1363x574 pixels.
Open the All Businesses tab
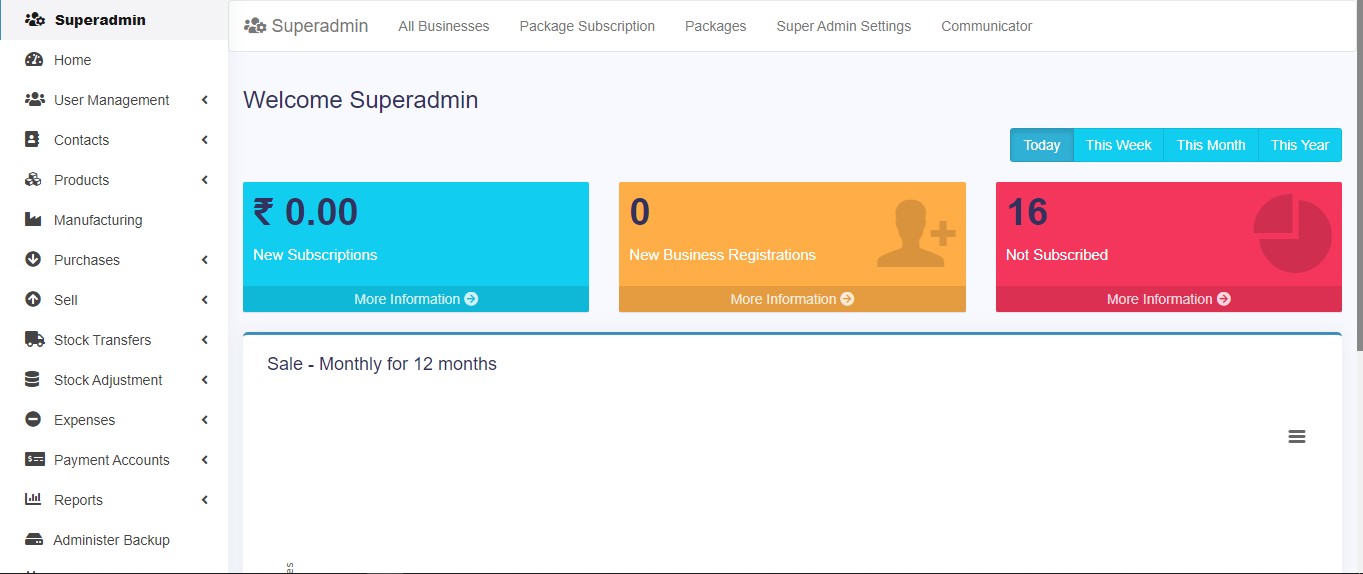443,26
